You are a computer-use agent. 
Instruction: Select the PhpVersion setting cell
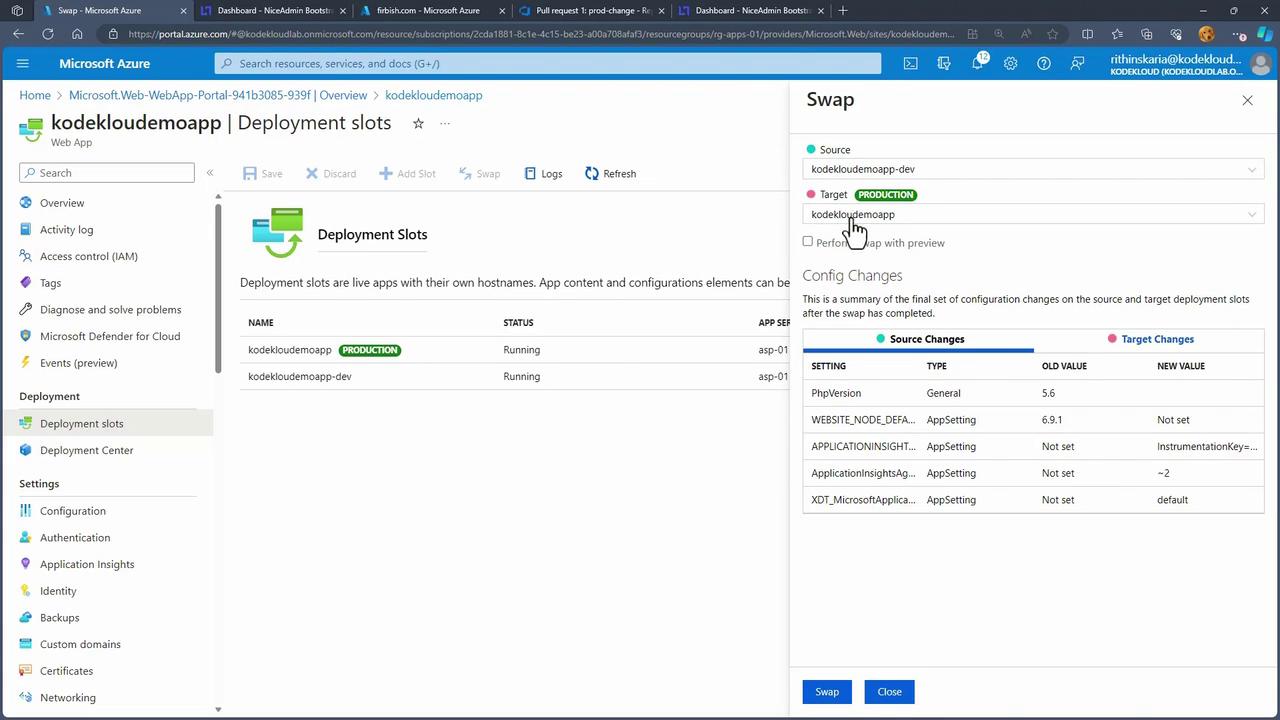(836, 393)
